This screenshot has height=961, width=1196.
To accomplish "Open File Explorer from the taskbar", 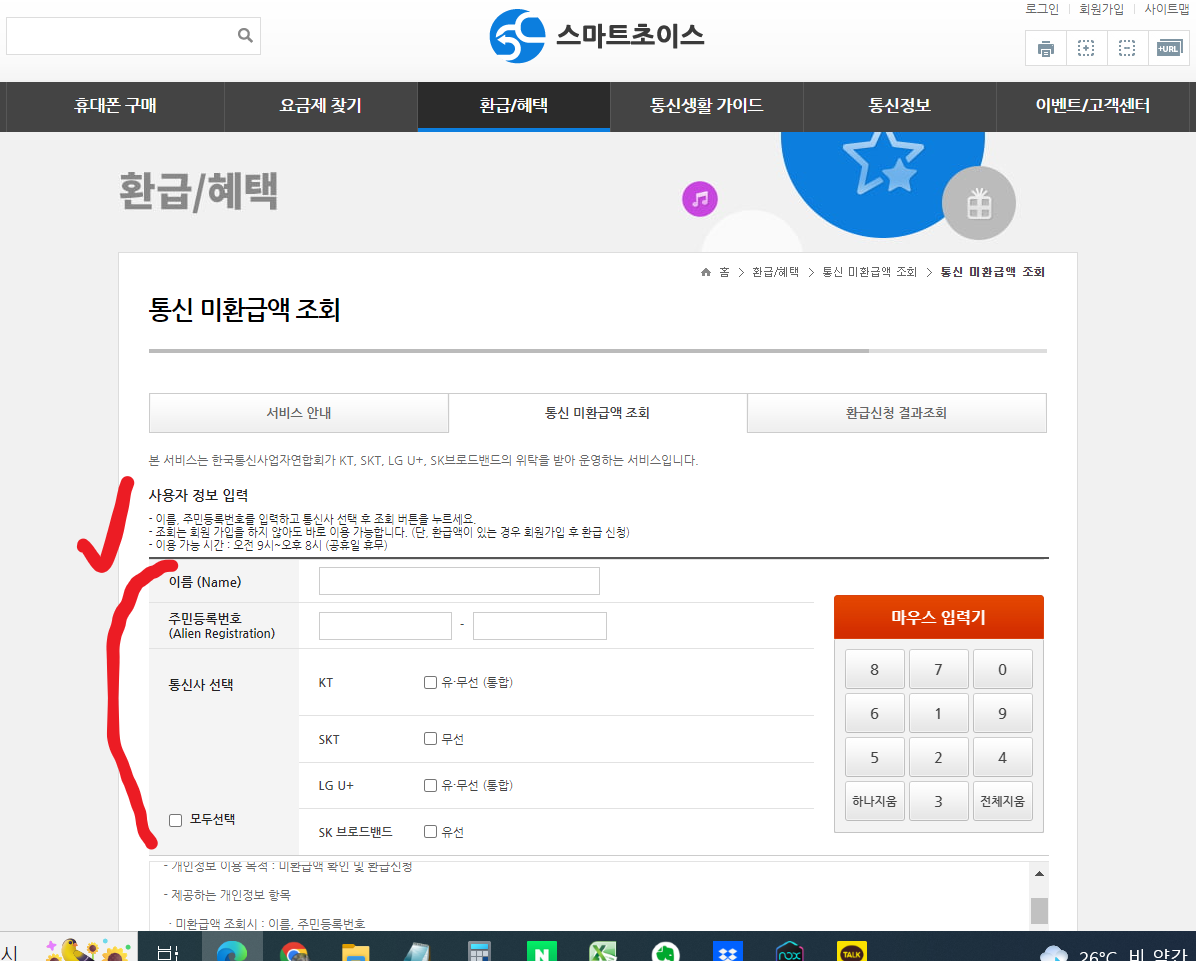I will click(x=355, y=951).
